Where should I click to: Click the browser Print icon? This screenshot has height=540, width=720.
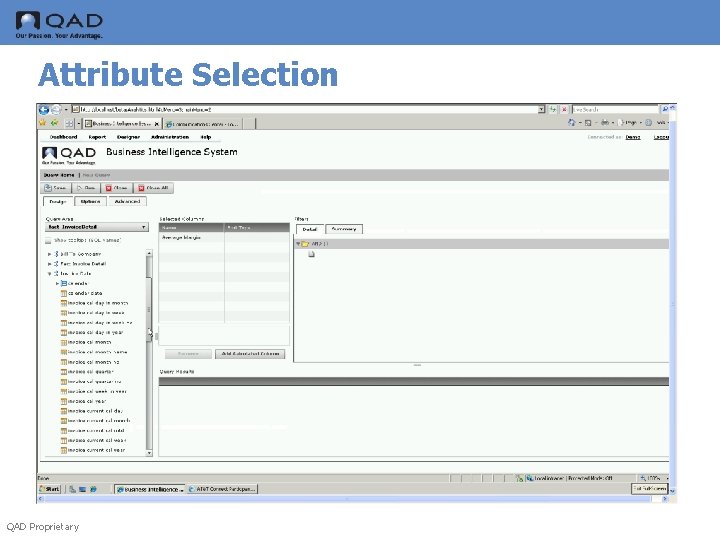[605, 123]
